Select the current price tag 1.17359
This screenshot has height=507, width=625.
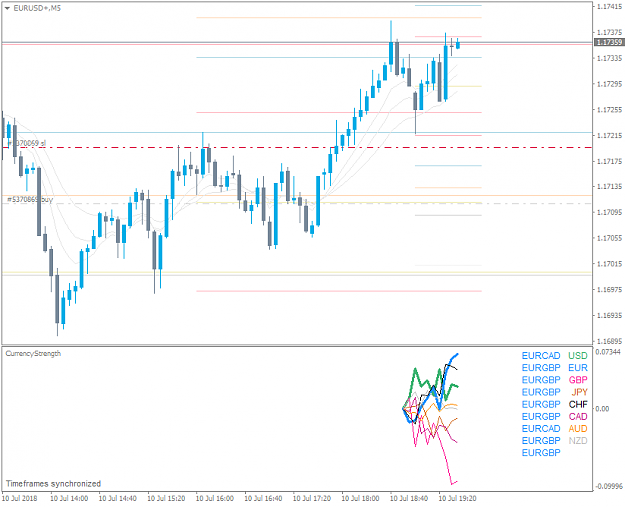[609, 42]
